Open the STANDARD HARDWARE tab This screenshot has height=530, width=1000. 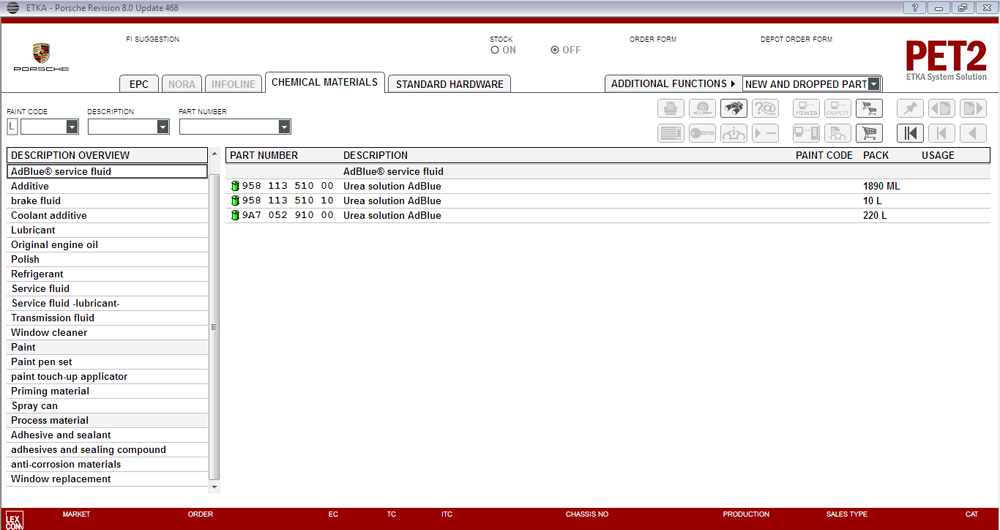coord(450,84)
